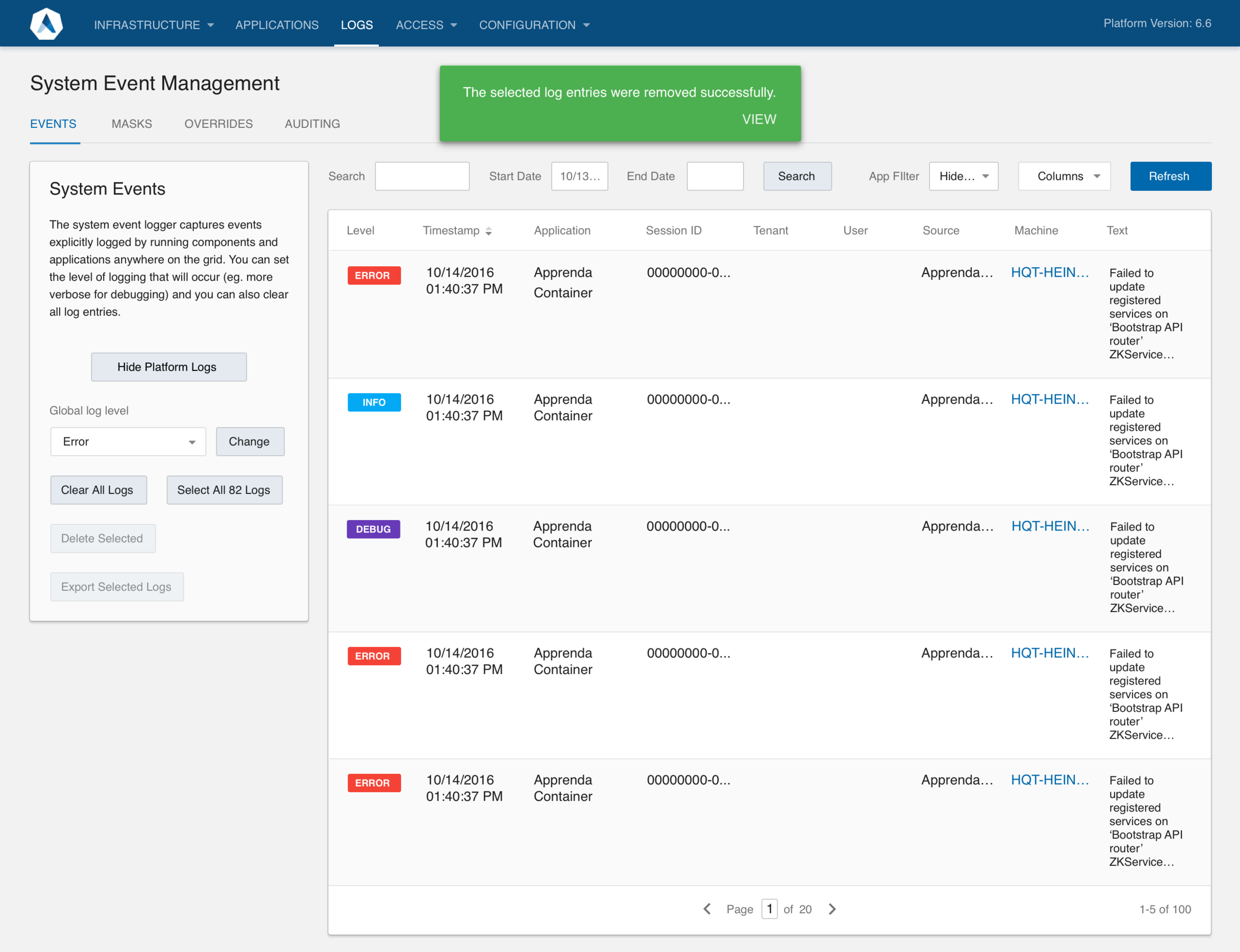Click the Apprenda logo icon
This screenshot has height=952, width=1240.
[46, 24]
